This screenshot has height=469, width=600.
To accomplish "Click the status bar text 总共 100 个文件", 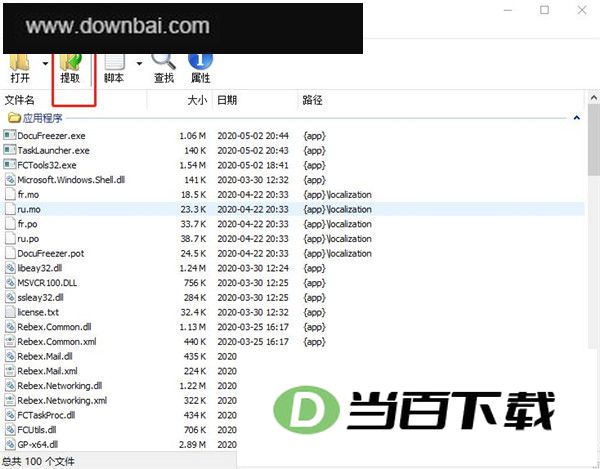I will [x=38, y=461].
